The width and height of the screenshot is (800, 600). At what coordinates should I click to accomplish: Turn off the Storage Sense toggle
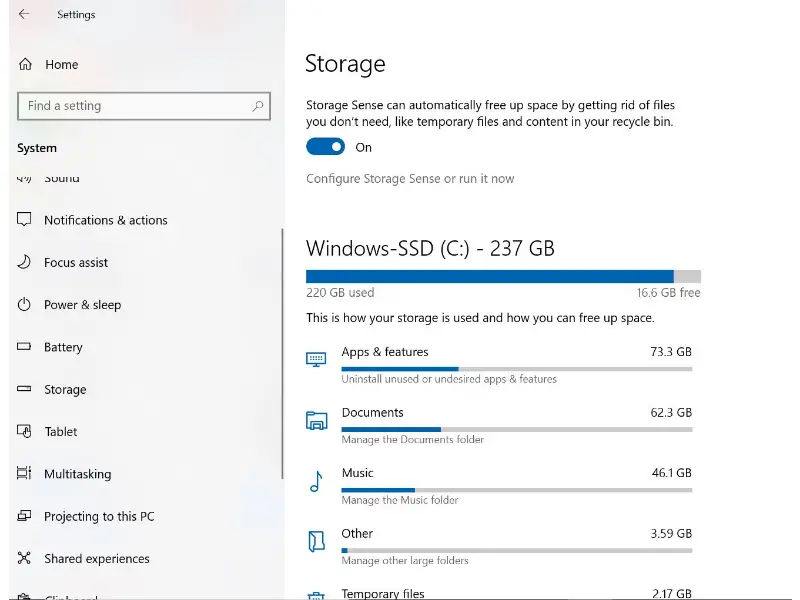[x=326, y=147]
